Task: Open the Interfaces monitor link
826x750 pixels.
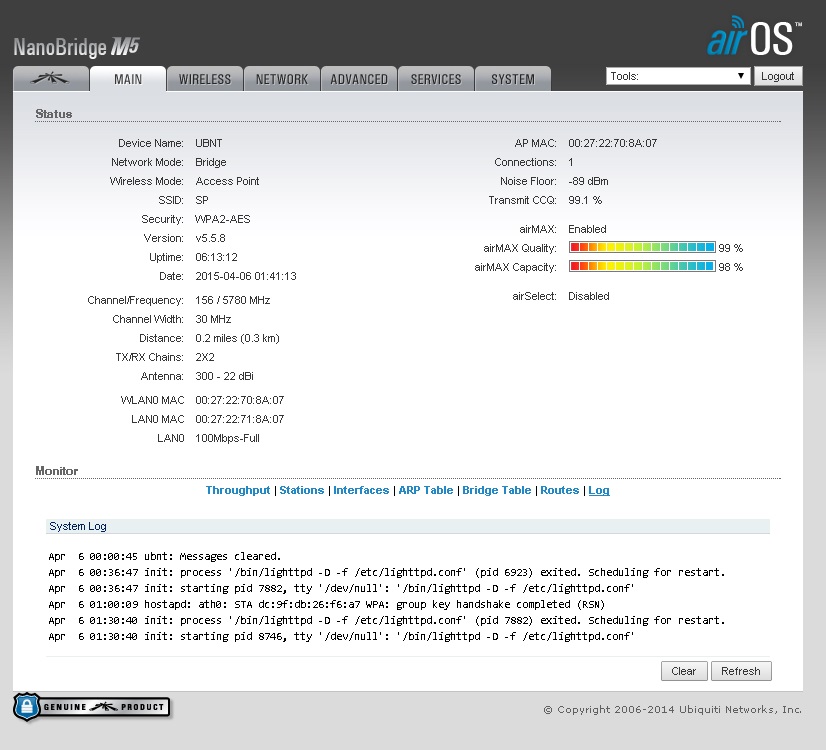Action: (x=361, y=490)
